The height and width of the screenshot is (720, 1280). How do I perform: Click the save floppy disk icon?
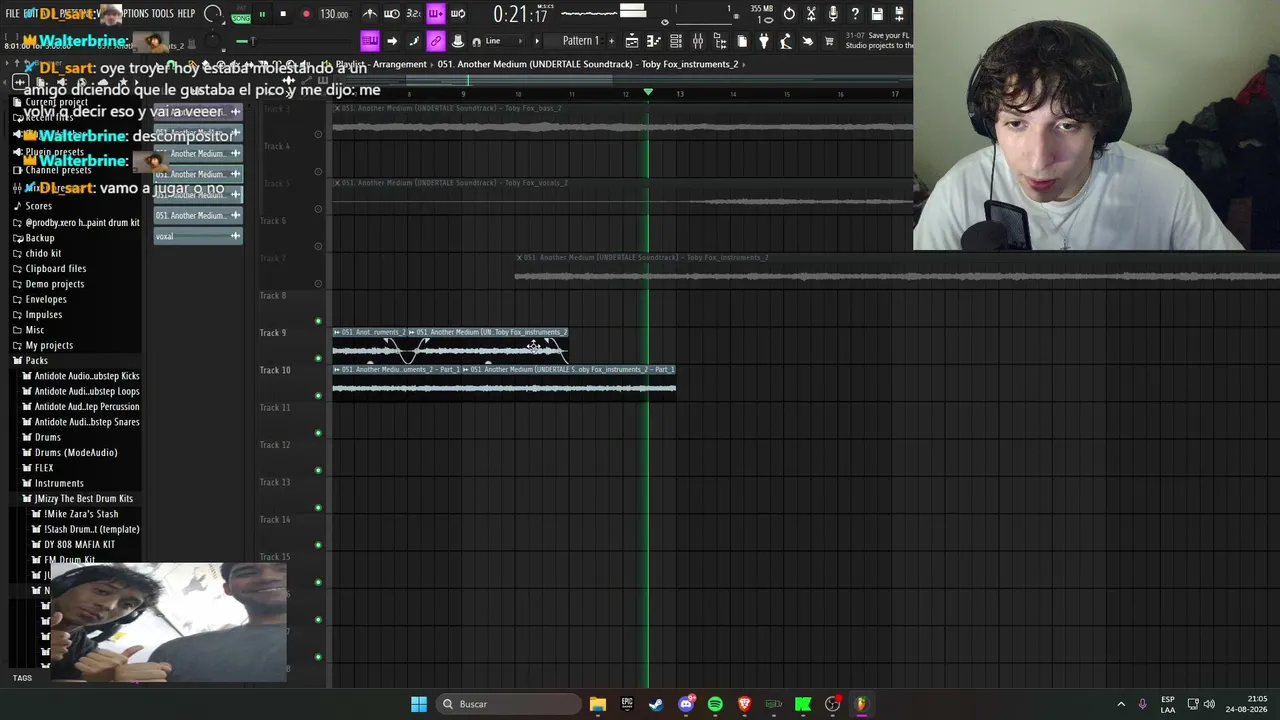(877, 14)
